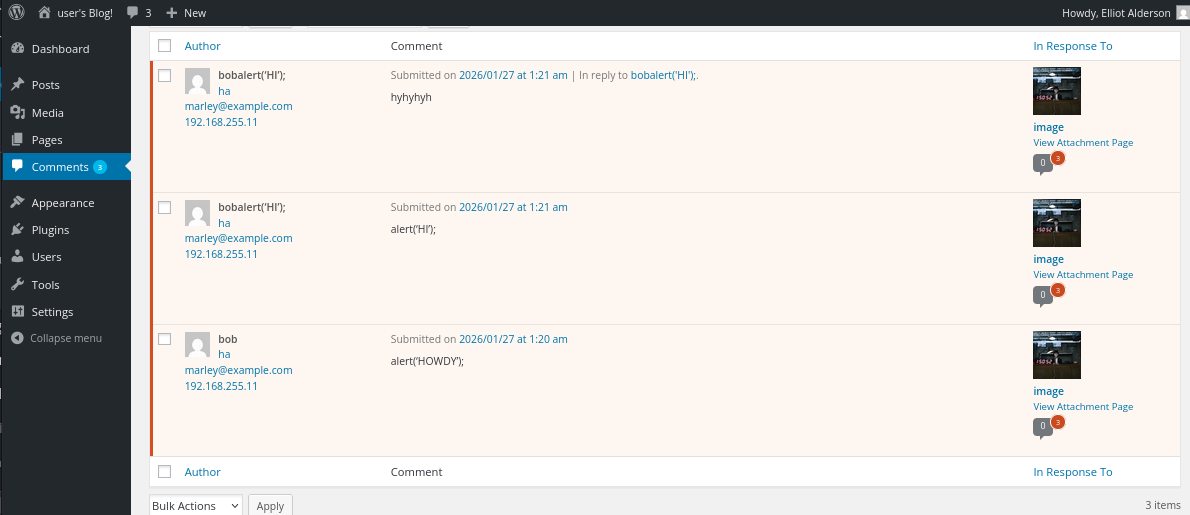1190x515 pixels.
Task: Open the Appearance menu
Action: [x=62, y=203]
